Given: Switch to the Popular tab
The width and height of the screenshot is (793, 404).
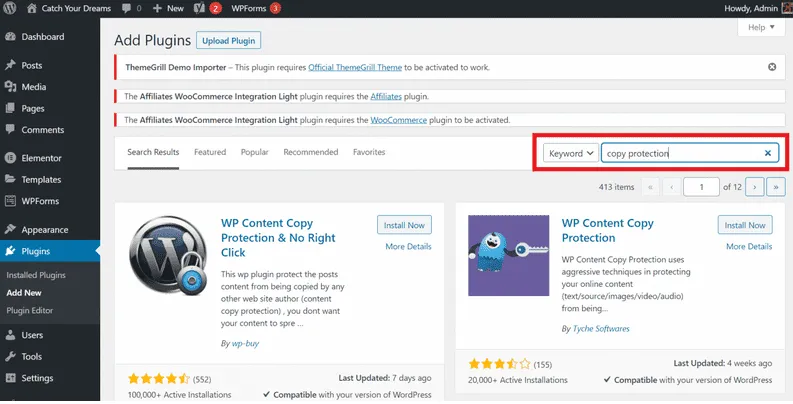Looking at the screenshot, I should 254,152.
